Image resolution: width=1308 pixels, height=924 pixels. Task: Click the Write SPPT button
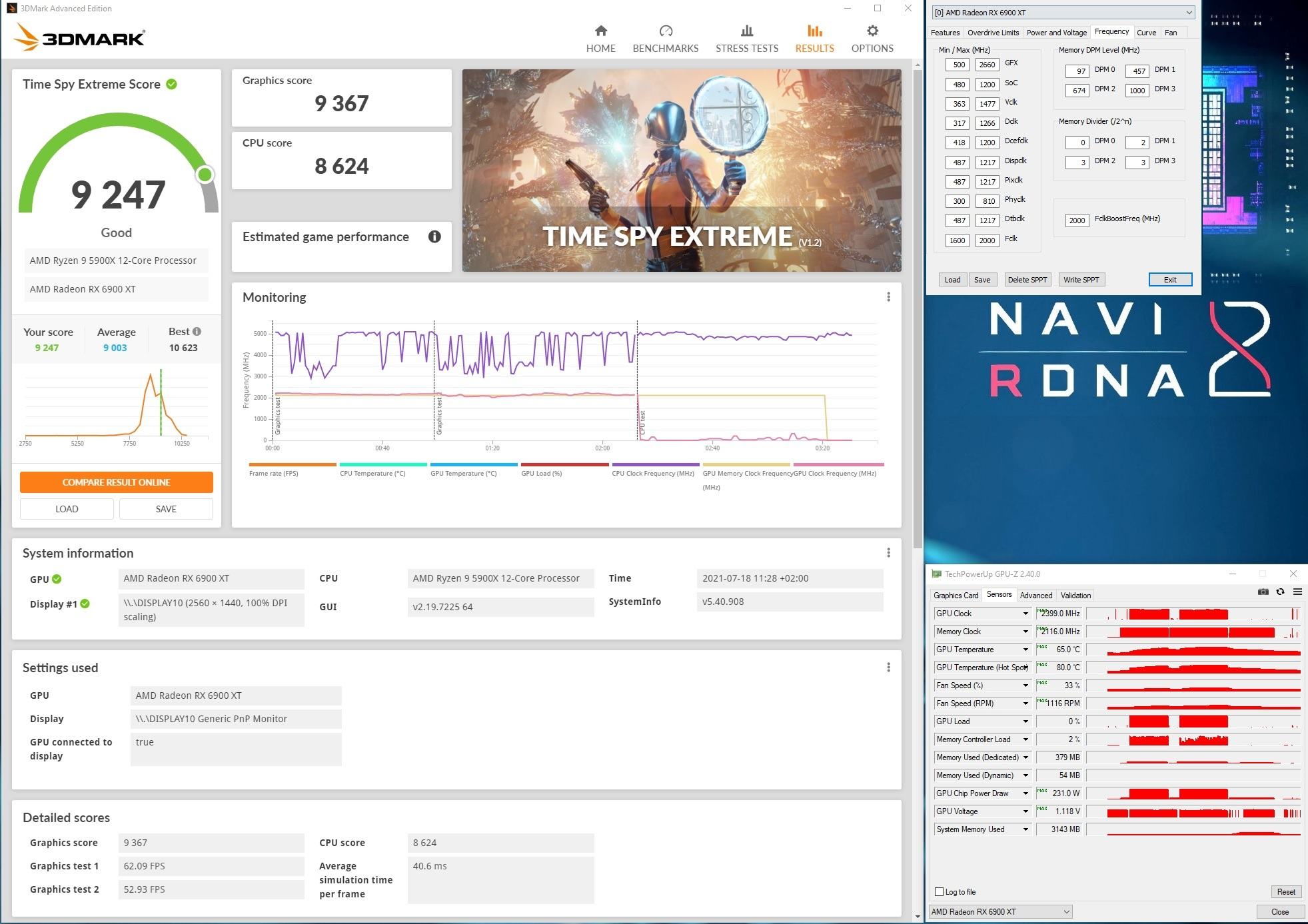[1081, 280]
